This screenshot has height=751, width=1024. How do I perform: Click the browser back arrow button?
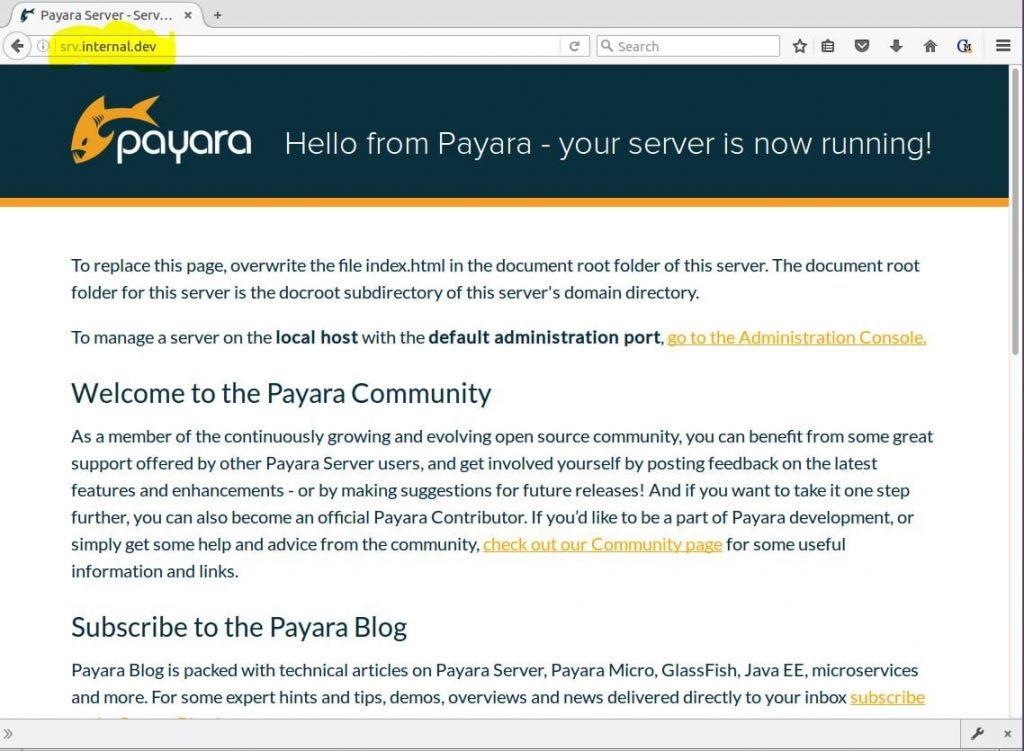point(18,46)
